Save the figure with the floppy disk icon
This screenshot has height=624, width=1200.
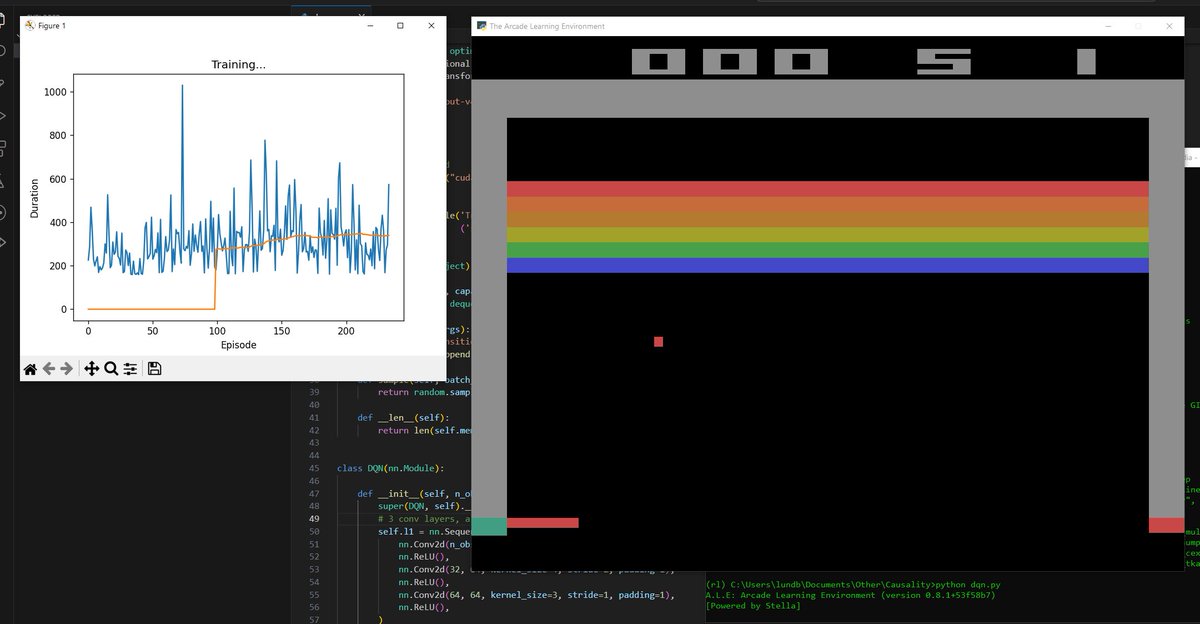(x=154, y=369)
